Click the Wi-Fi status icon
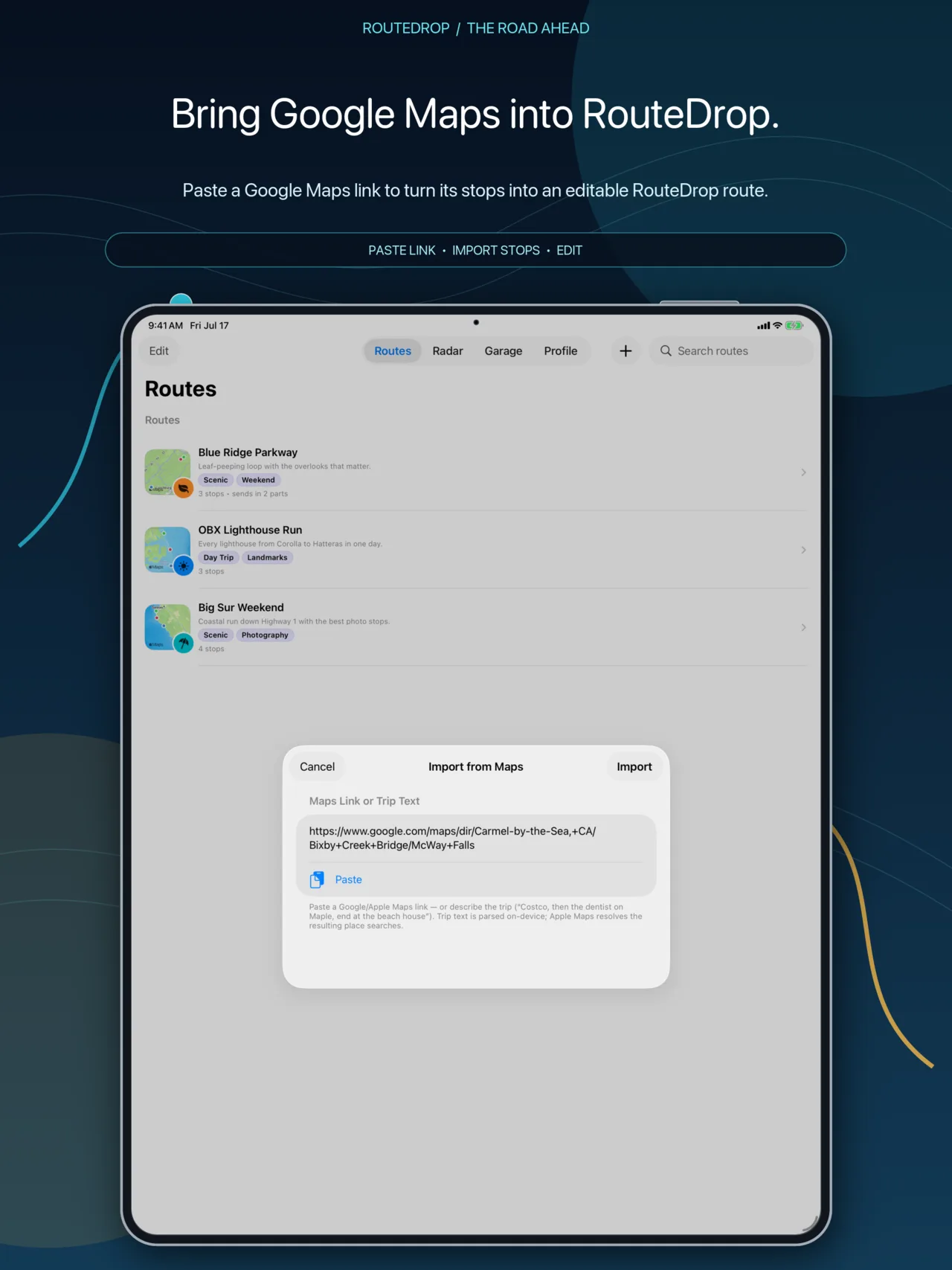This screenshot has height=1270, width=952. click(x=777, y=325)
